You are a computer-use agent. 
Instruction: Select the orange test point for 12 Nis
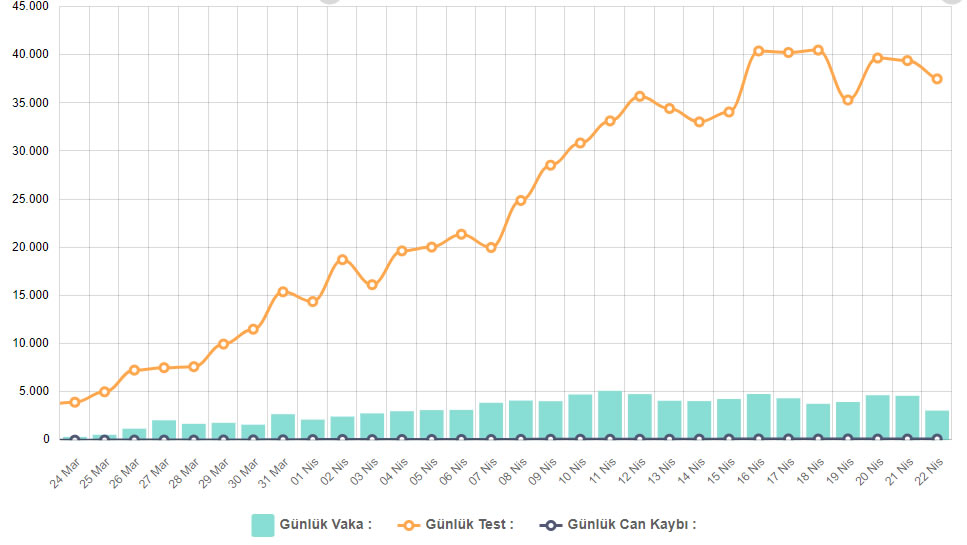[x=640, y=96]
